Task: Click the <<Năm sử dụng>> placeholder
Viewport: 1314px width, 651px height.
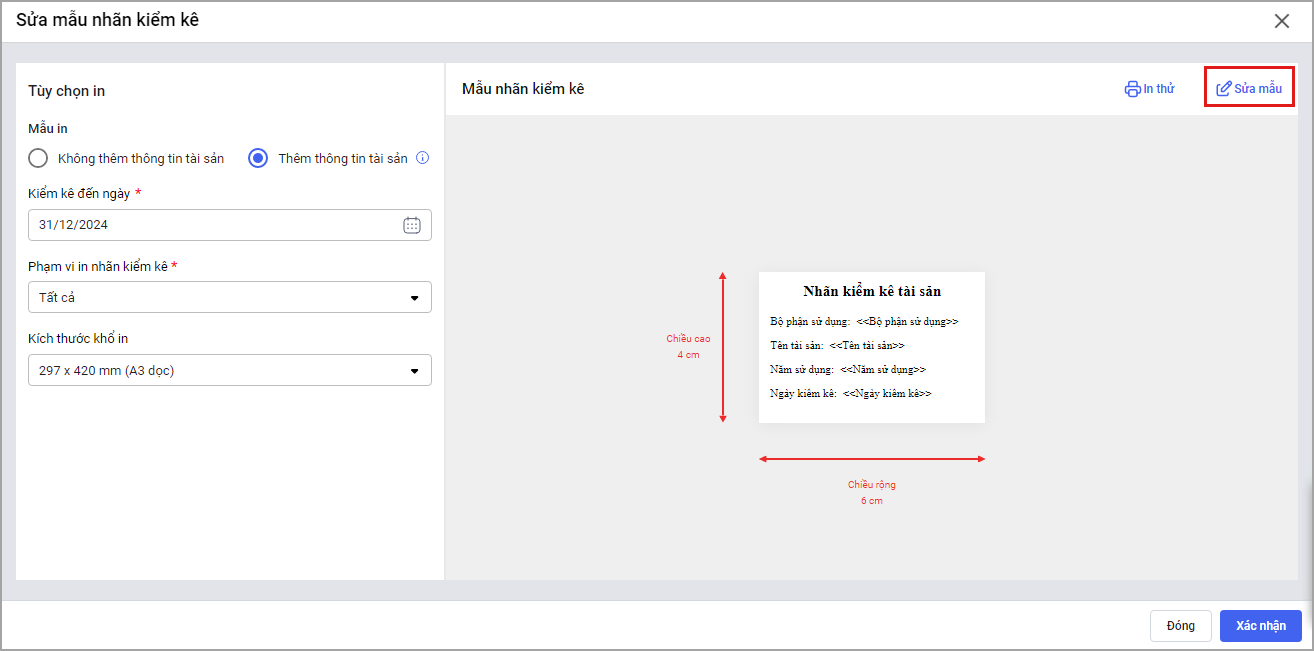Action: point(882,369)
